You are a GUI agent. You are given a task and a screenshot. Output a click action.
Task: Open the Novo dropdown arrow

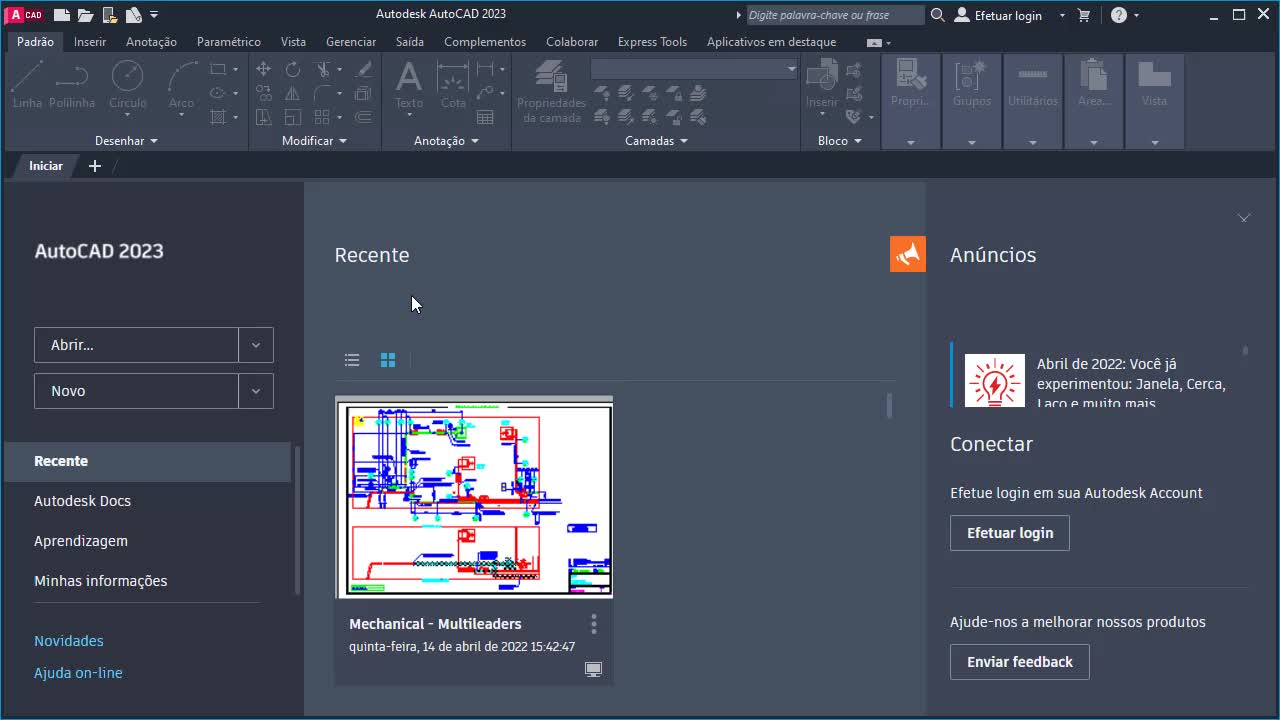(256, 391)
